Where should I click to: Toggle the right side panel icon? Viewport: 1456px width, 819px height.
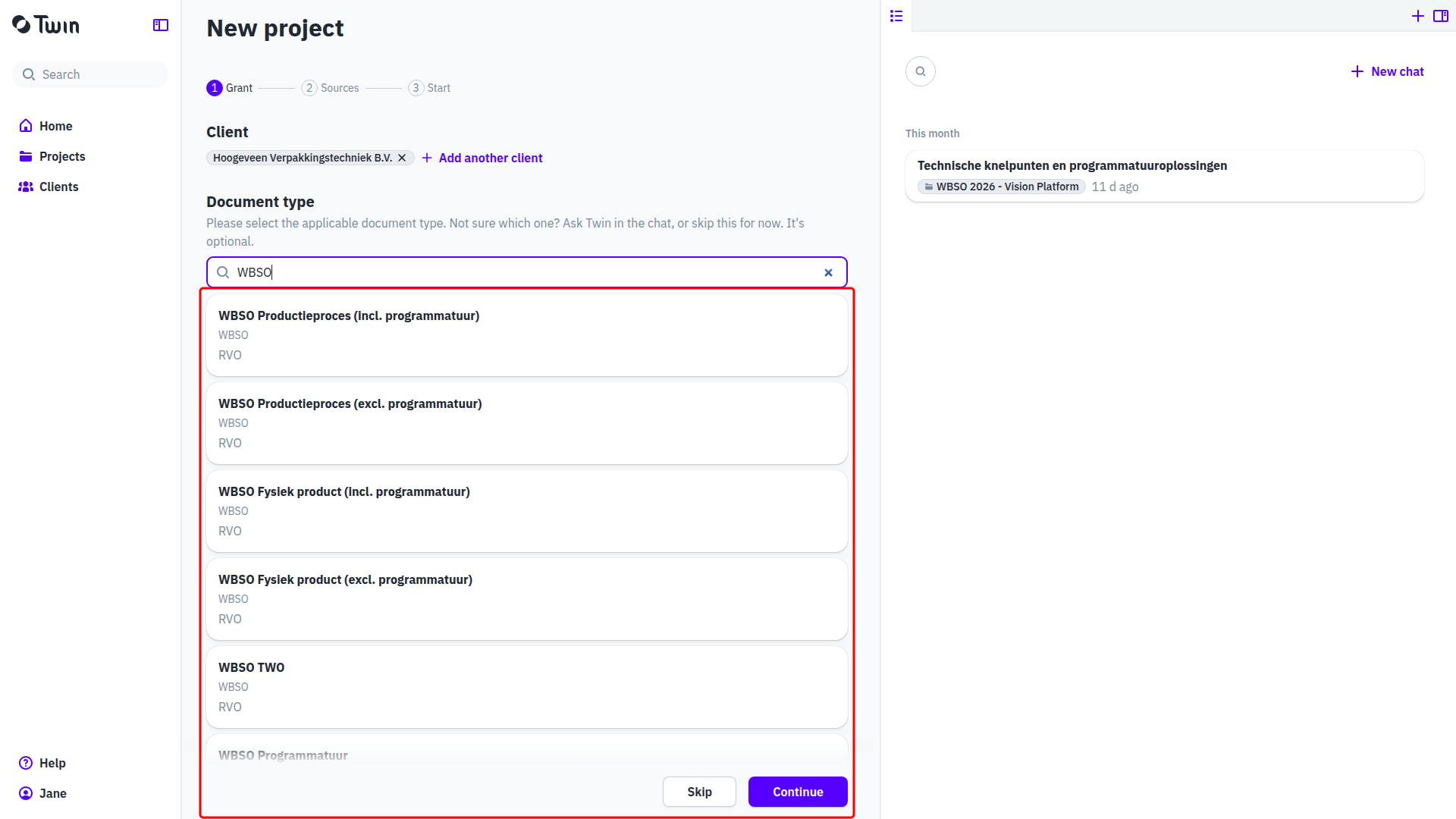point(1441,16)
